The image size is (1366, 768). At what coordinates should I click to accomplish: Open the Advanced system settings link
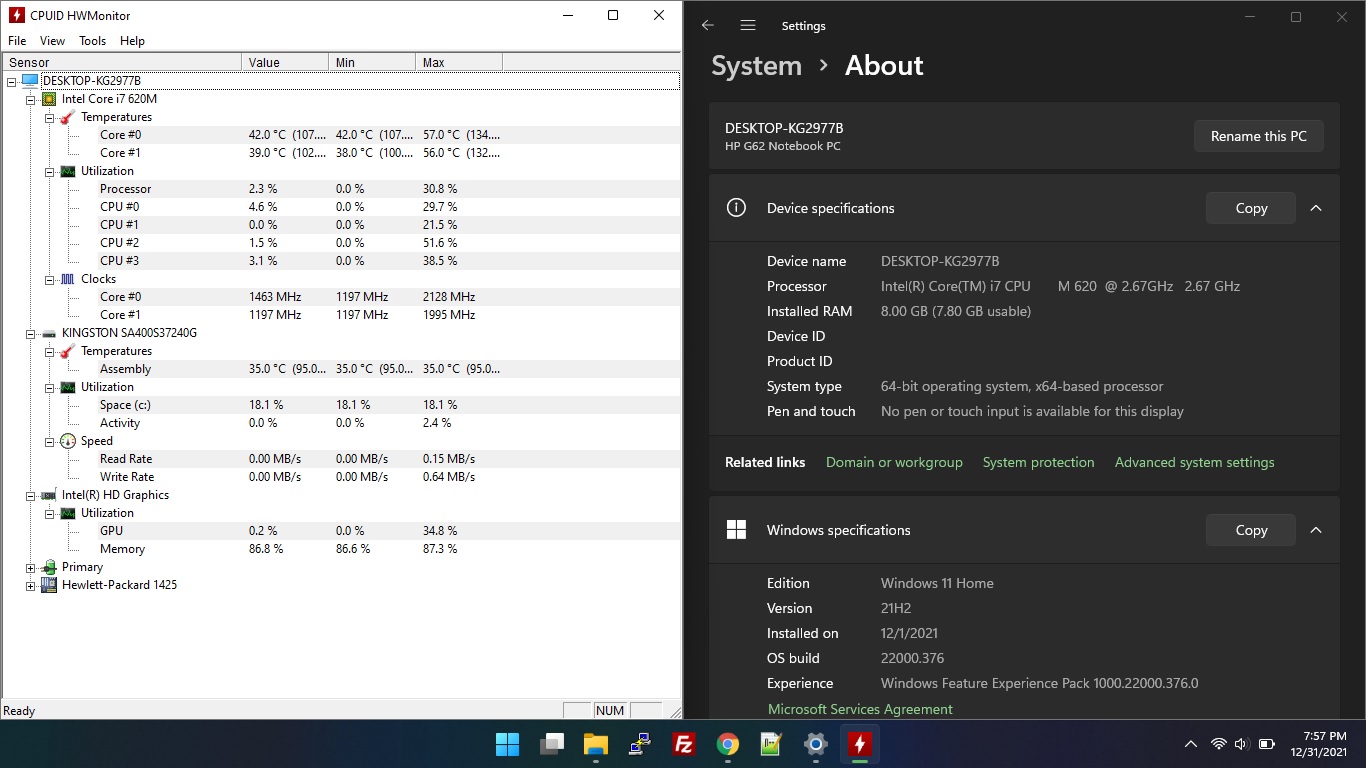point(1194,462)
